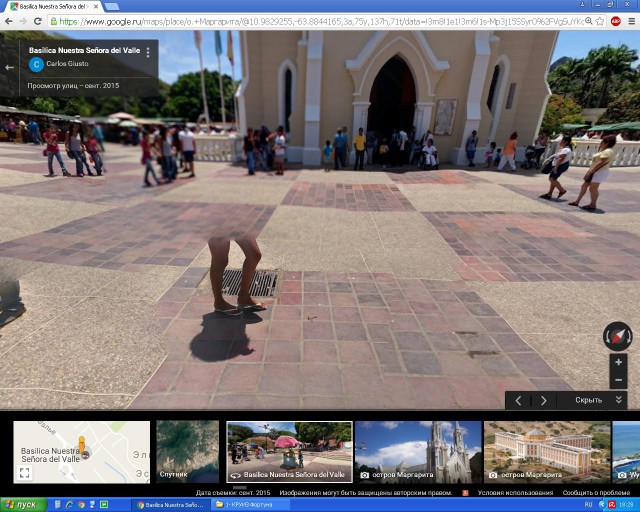640x512 pixels.
Task: Exit Street View with back arrow
Action: click(x=9, y=67)
